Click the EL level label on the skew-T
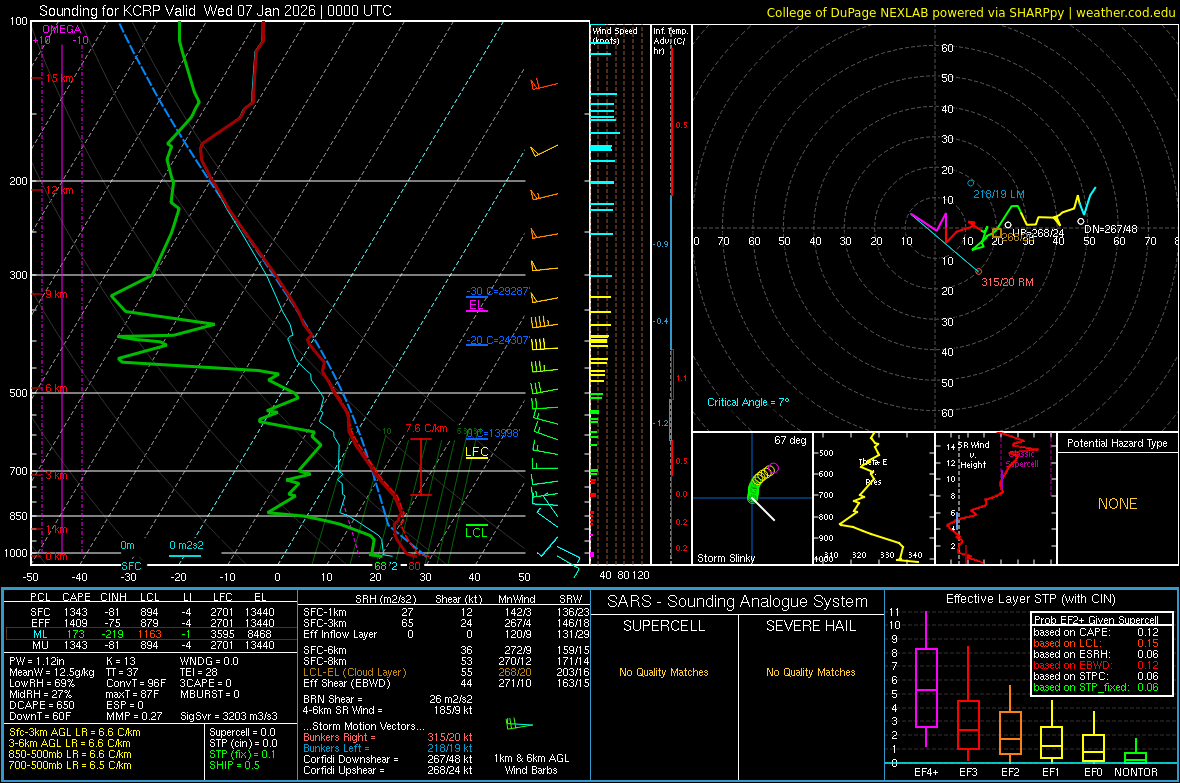 point(476,305)
